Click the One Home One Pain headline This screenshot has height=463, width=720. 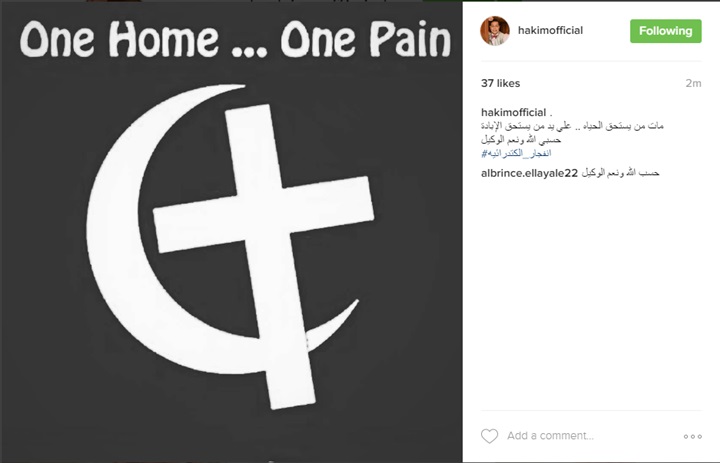pos(236,39)
